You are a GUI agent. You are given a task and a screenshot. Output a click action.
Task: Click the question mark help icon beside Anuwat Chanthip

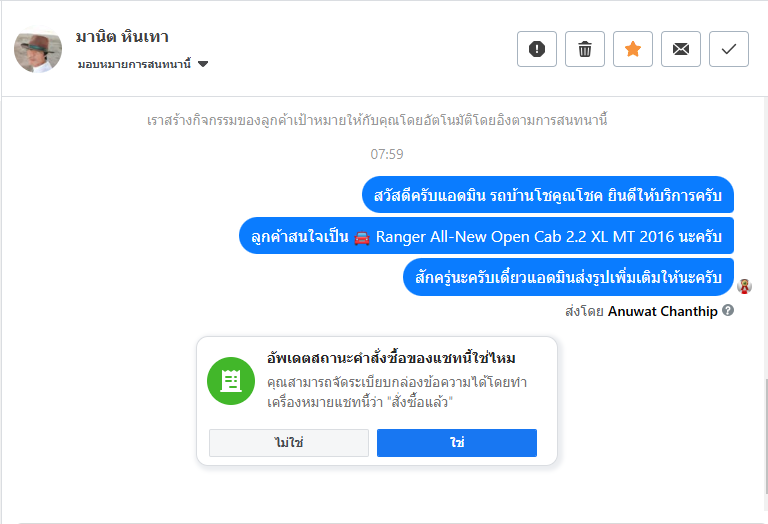tap(728, 311)
